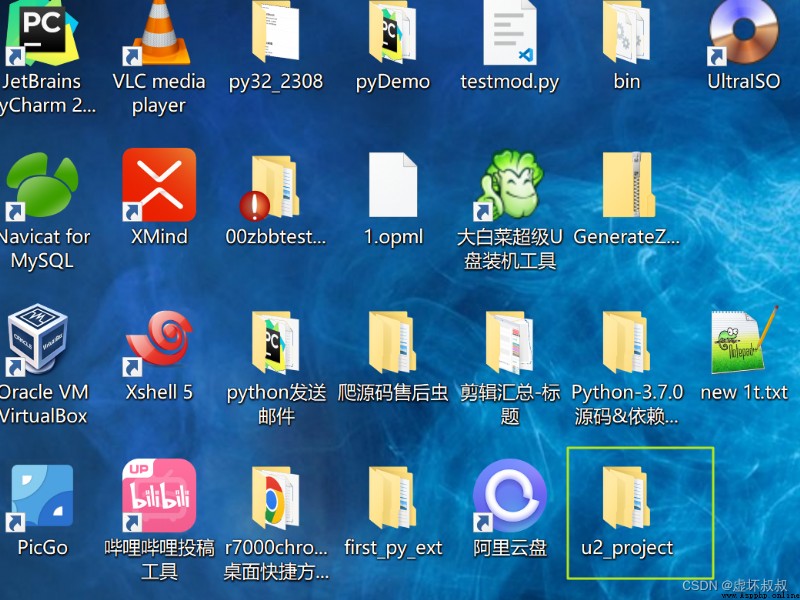Select the UltraISO disc icon
The height and width of the screenshot is (600, 800).
click(x=743, y=32)
